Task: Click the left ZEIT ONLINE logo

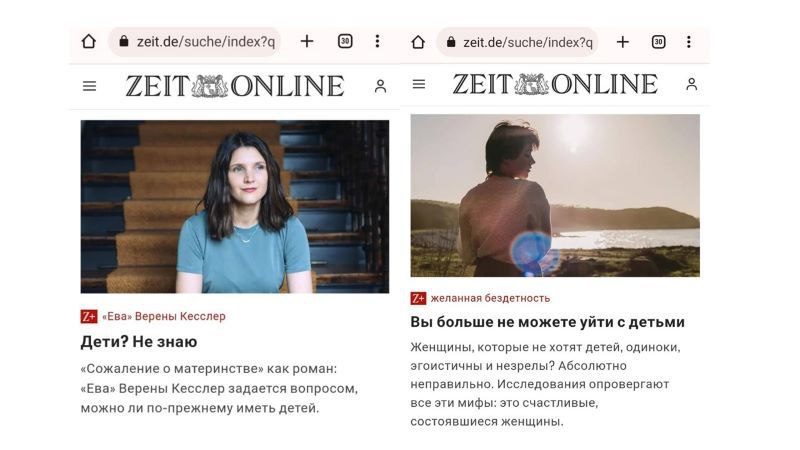Action: pyautogui.click(x=235, y=86)
